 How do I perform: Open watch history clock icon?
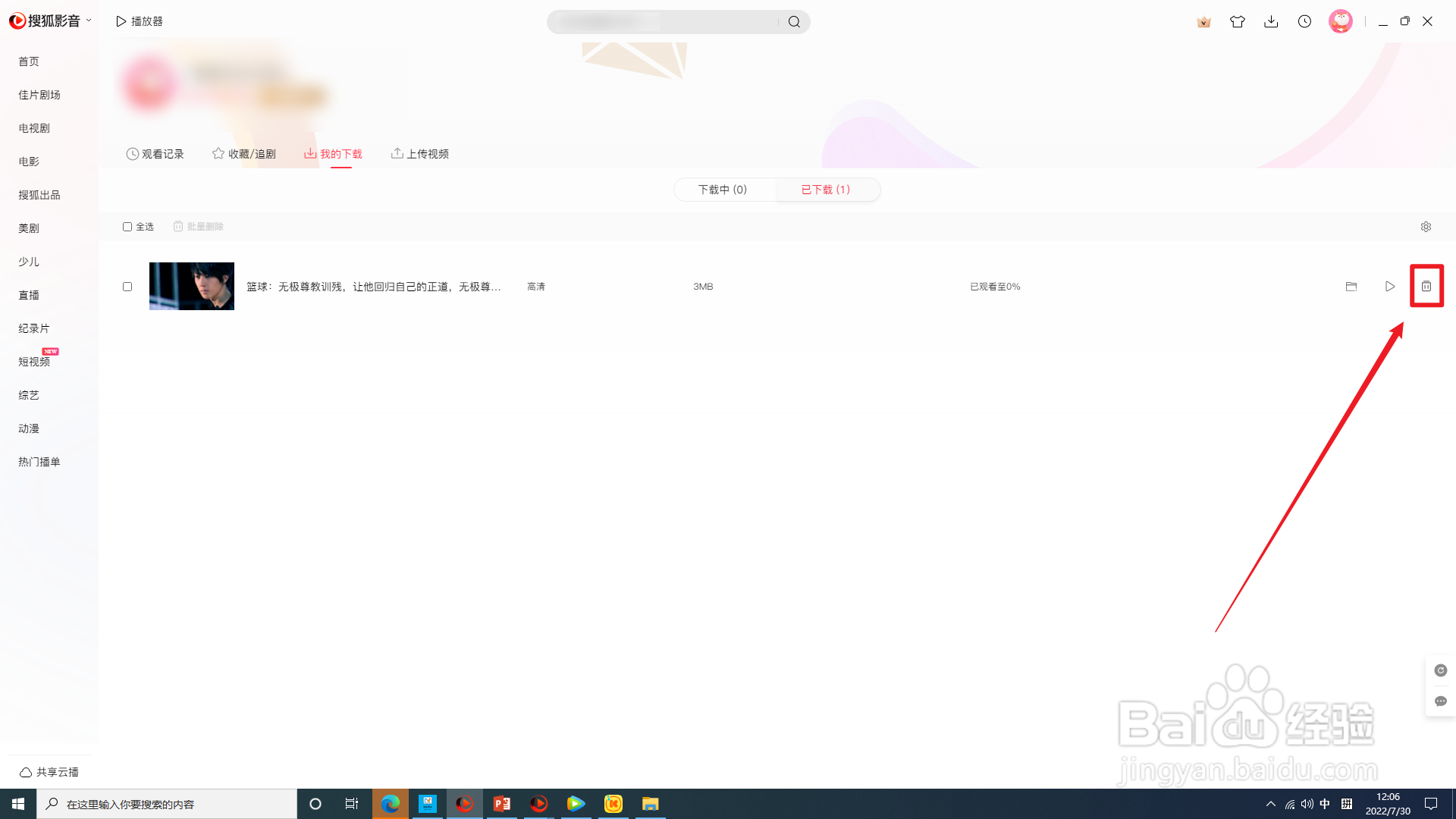1304,22
